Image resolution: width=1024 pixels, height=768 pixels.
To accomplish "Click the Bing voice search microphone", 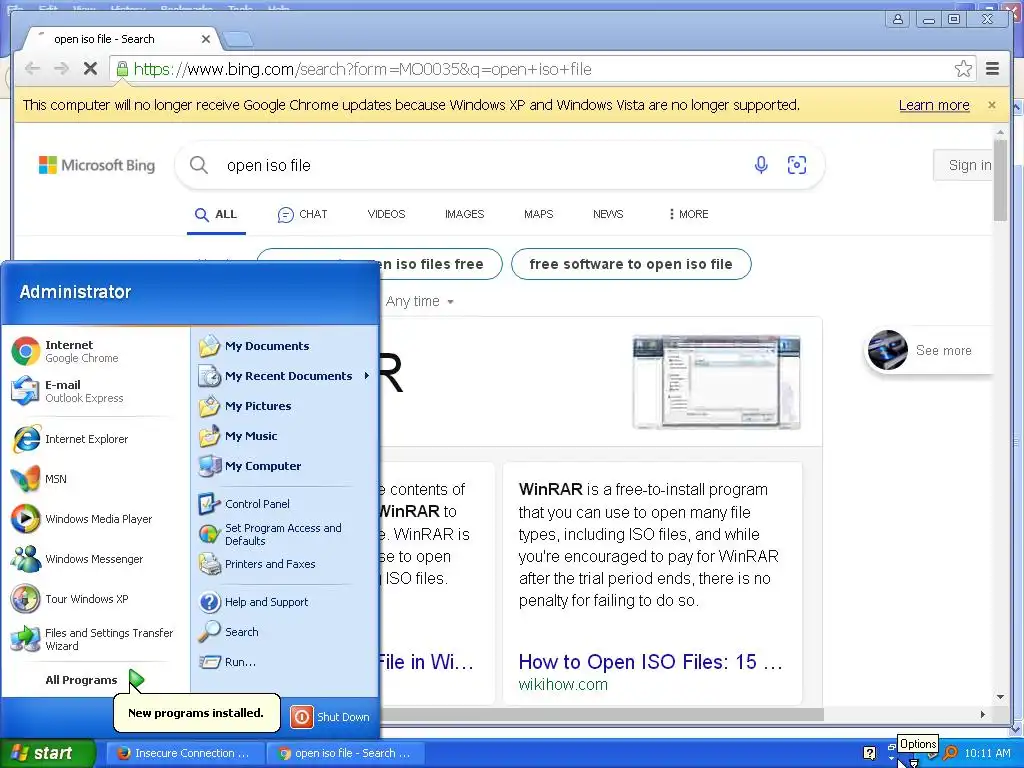I will [761, 165].
